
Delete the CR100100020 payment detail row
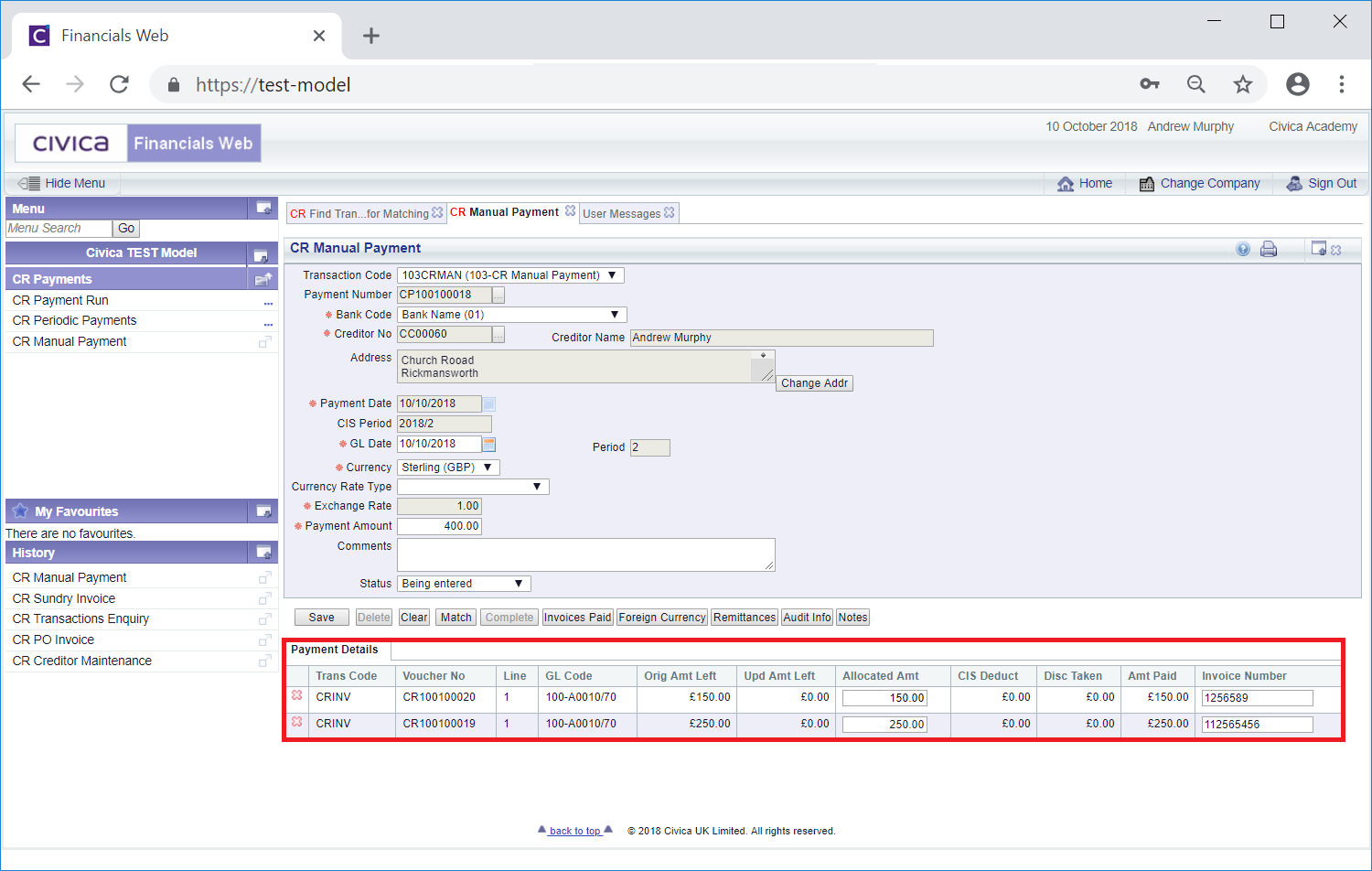tap(297, 696)
